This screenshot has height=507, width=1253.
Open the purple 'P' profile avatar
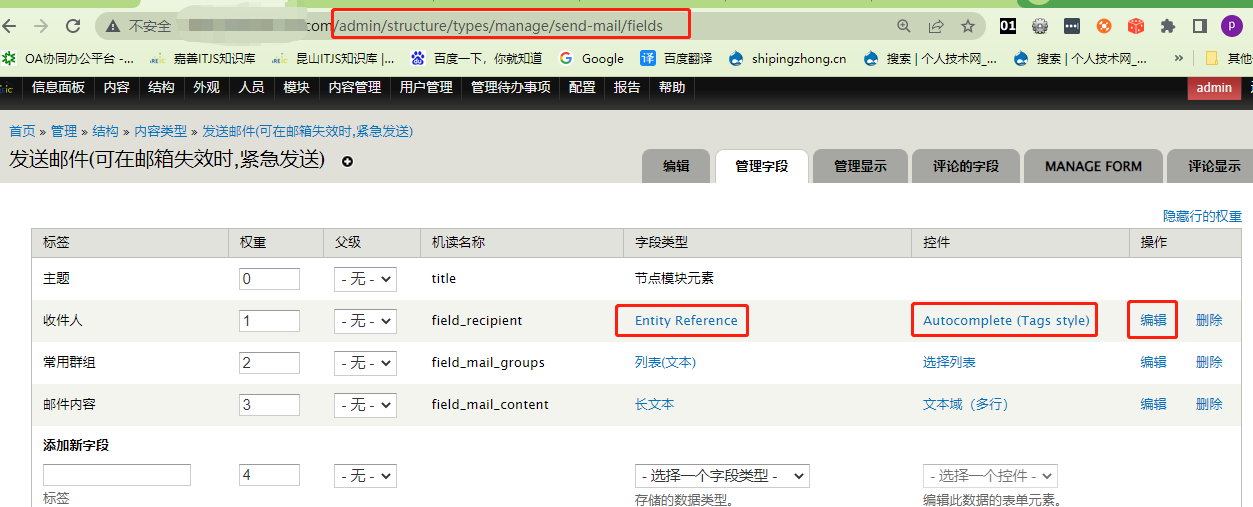[x=1232, y=26]
